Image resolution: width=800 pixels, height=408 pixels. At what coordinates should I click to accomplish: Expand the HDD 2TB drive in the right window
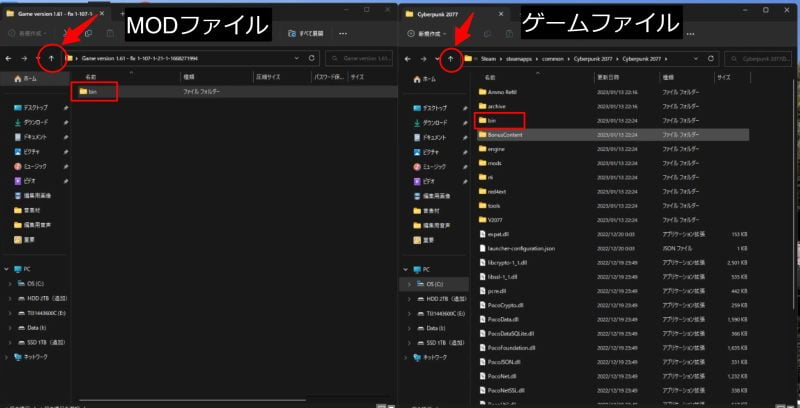click(x=409, y=299)
